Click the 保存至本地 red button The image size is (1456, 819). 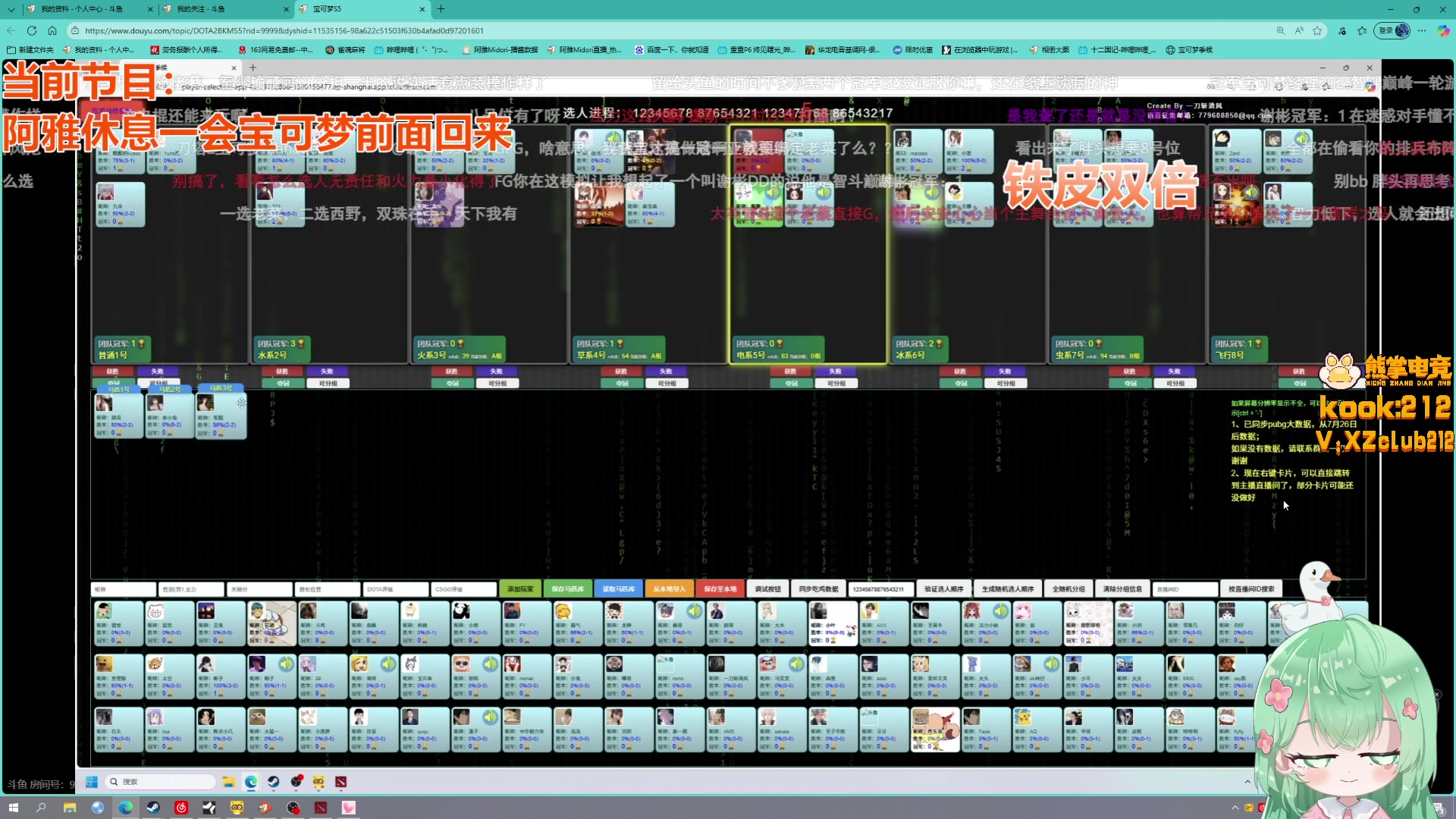click(x=720, y=589)
